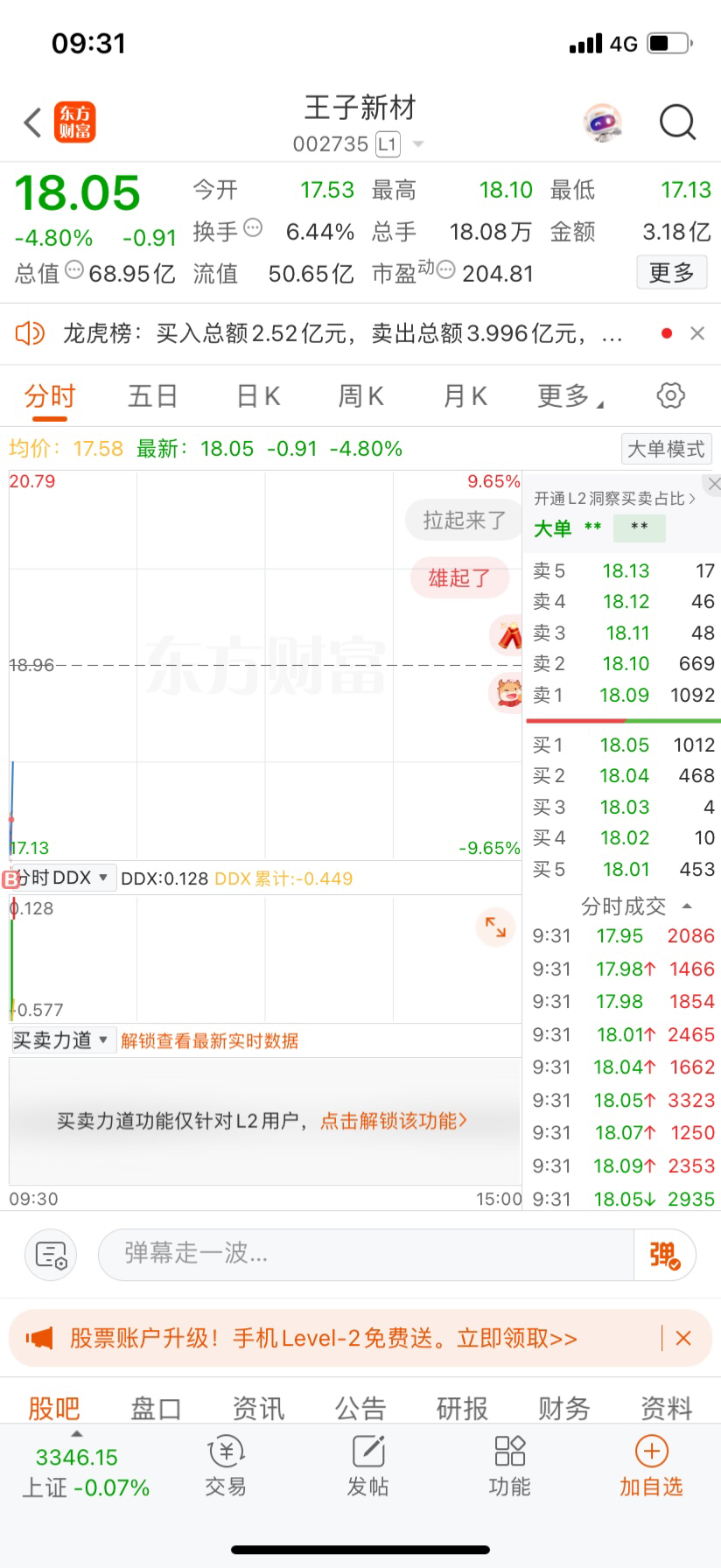
Task: Toggle 大单模式 button
Action: tap(666, 449)
